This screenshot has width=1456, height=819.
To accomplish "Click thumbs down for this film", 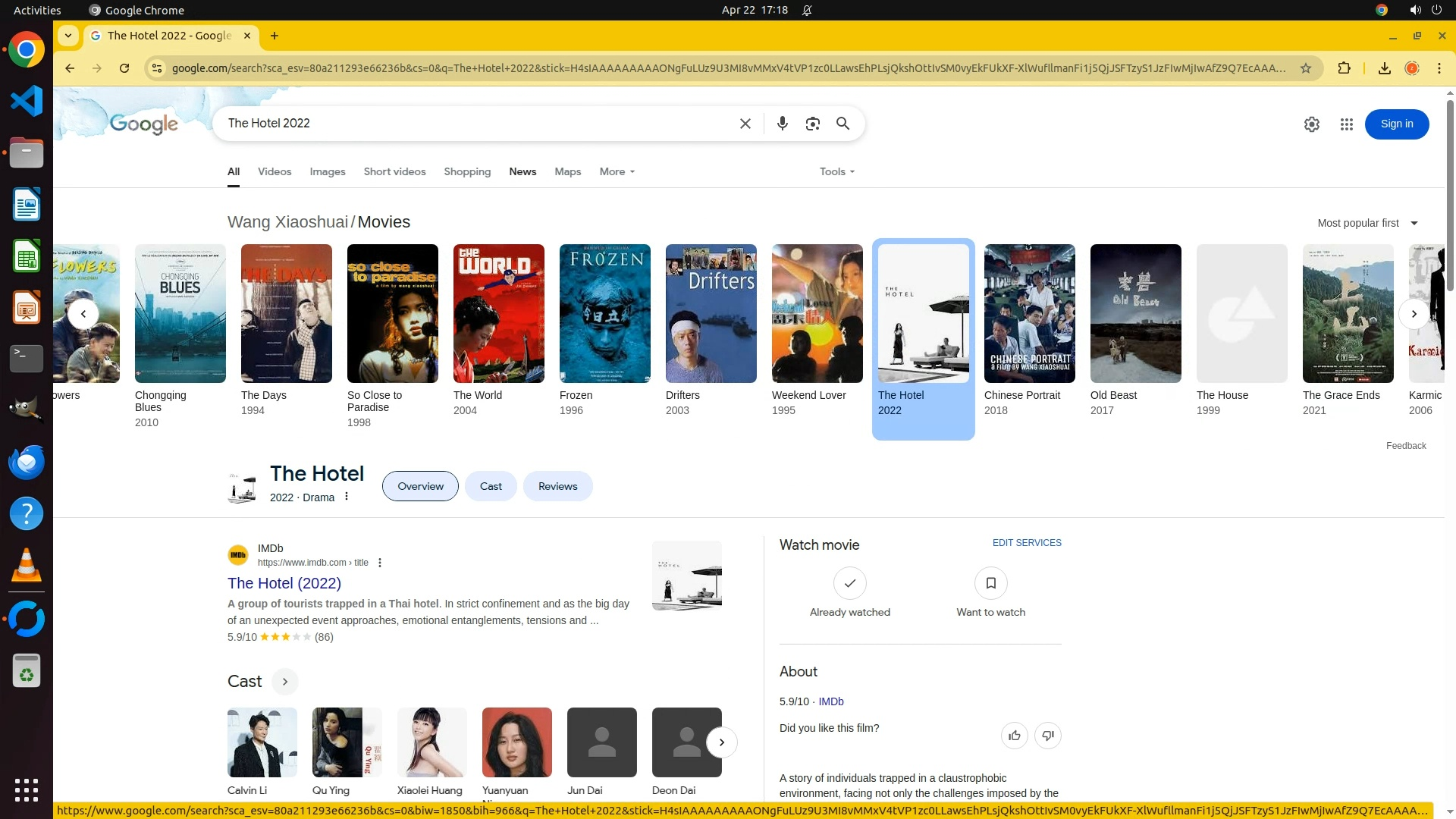I will tap(1047, 735).
